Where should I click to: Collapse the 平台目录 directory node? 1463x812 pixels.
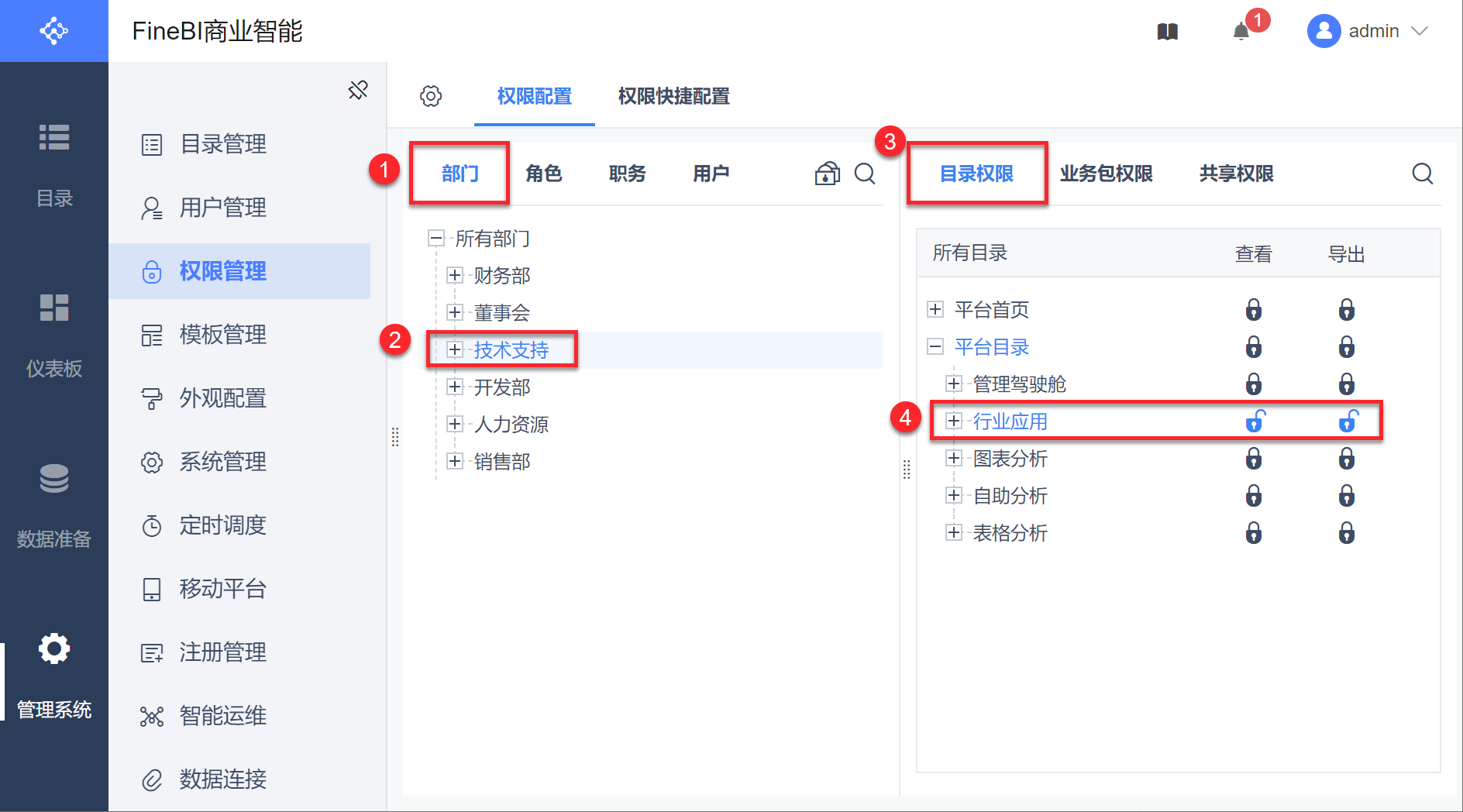tap(935, 347)
